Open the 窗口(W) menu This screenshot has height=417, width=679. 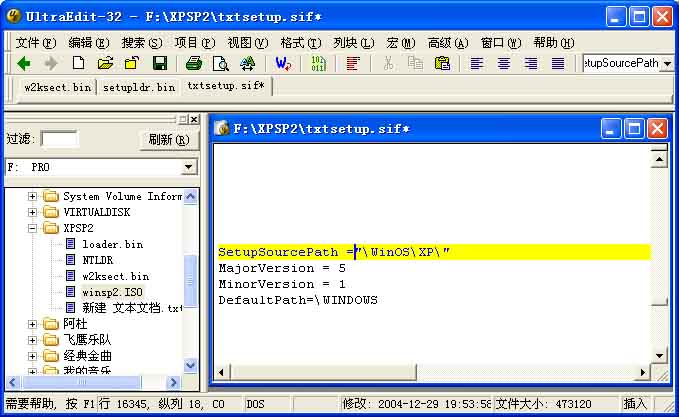(501, 43)
